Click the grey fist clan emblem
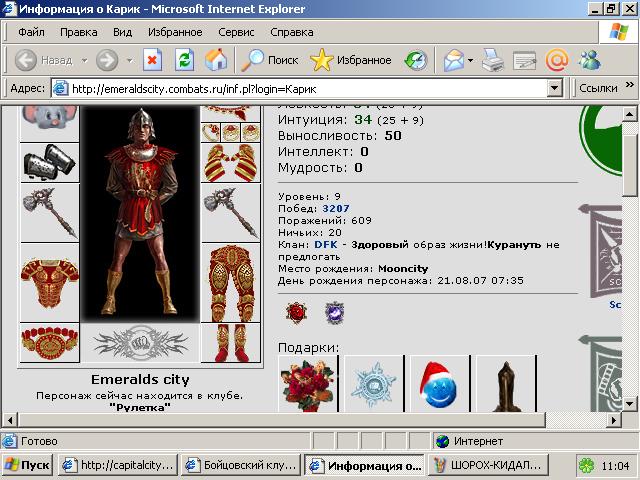The height and width of the screenshot is (480, 640). pos(140,343)
